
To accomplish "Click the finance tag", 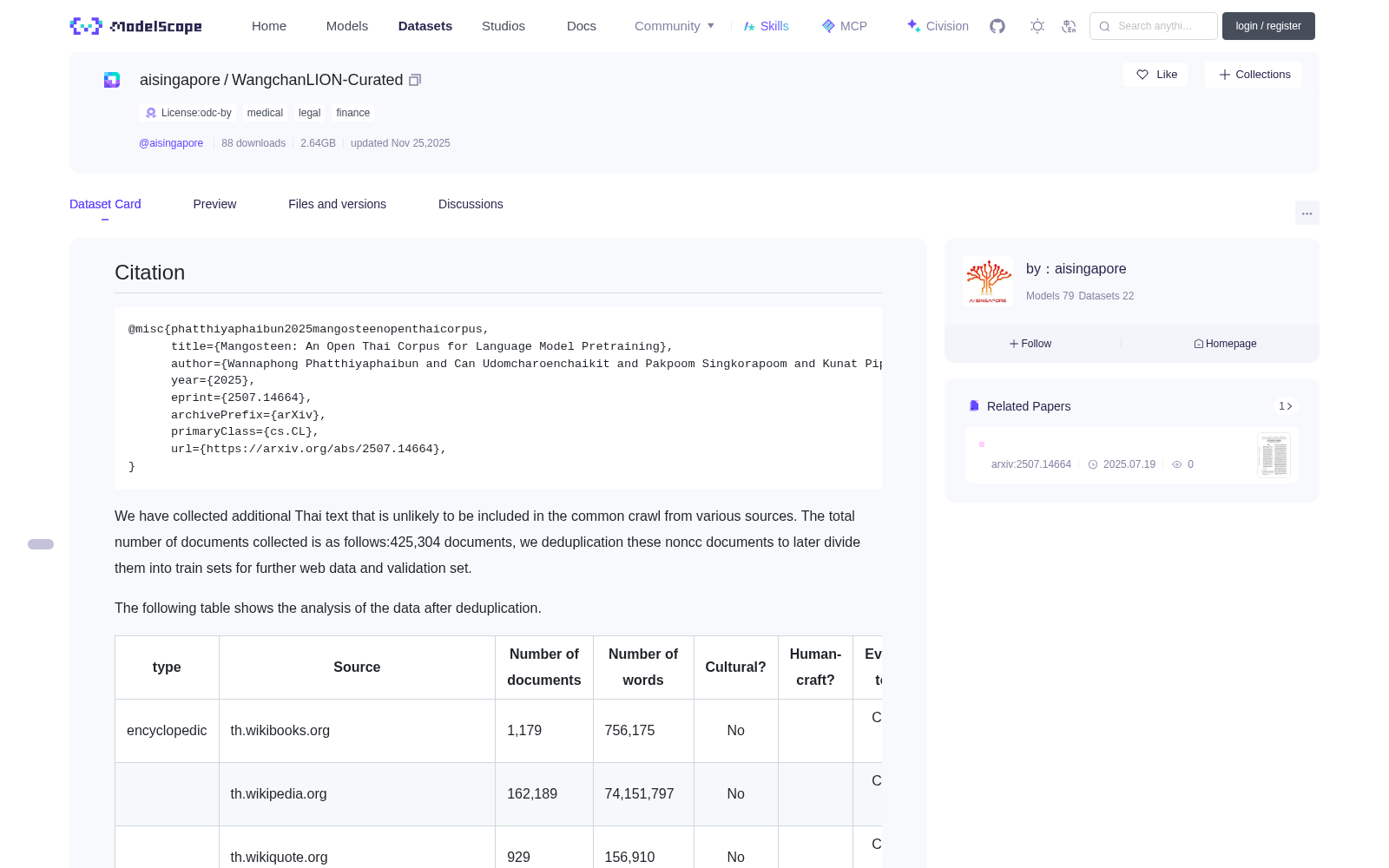I will pyautogui.click(x=352, y=113).
